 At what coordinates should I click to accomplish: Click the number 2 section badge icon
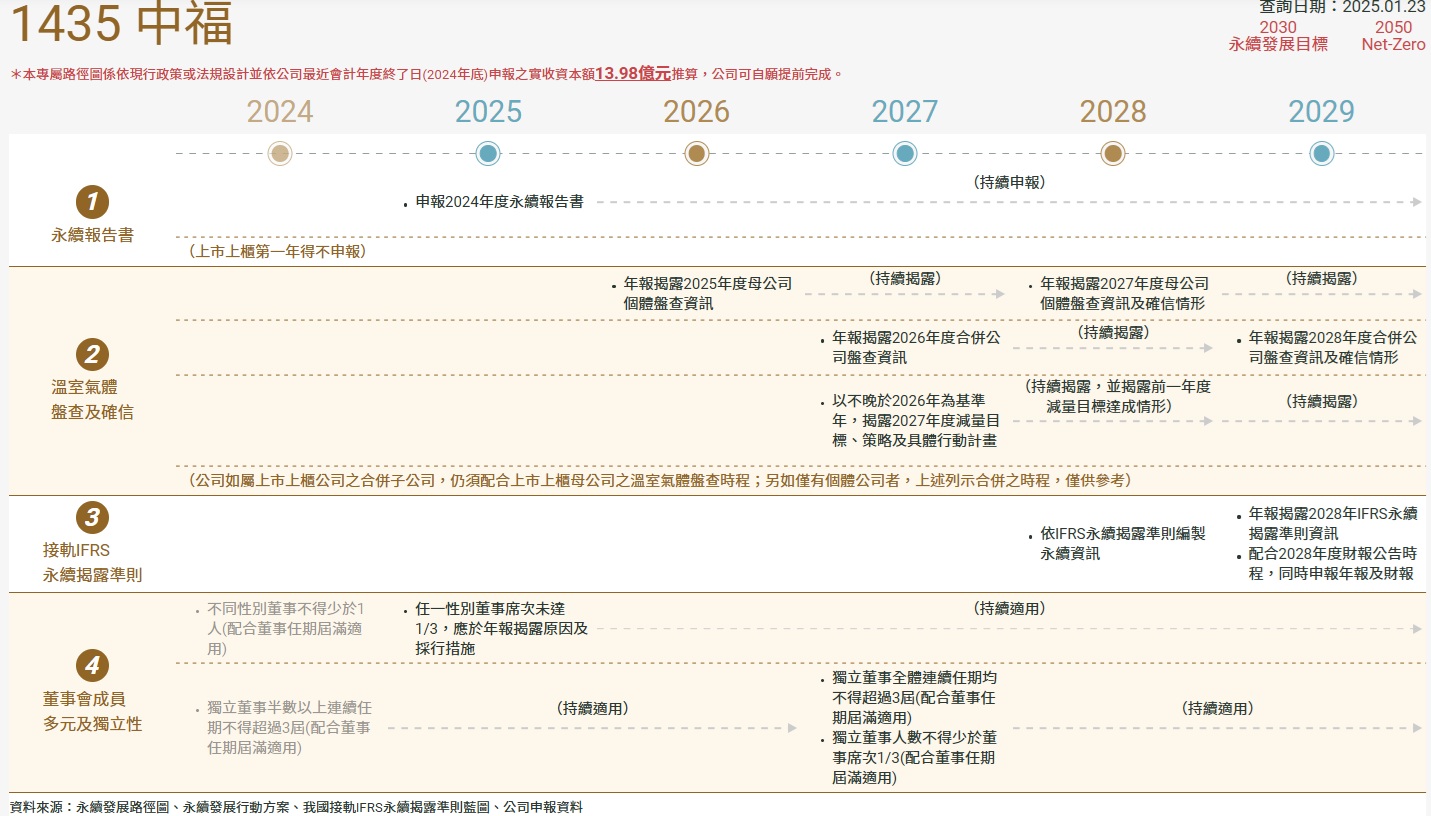coord(92,354)
